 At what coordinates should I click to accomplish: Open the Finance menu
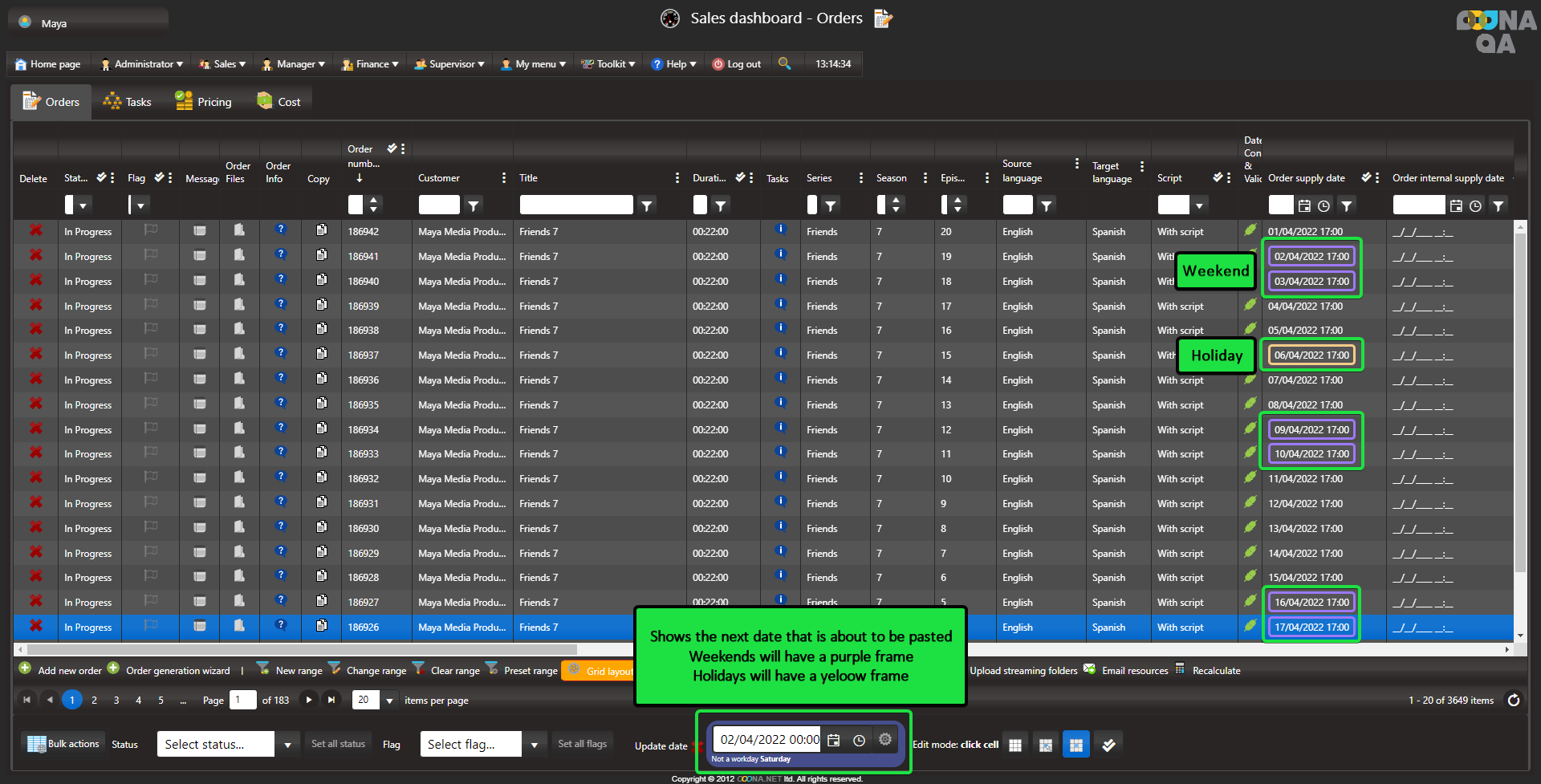pyautogui.click(x=370, y=64)
